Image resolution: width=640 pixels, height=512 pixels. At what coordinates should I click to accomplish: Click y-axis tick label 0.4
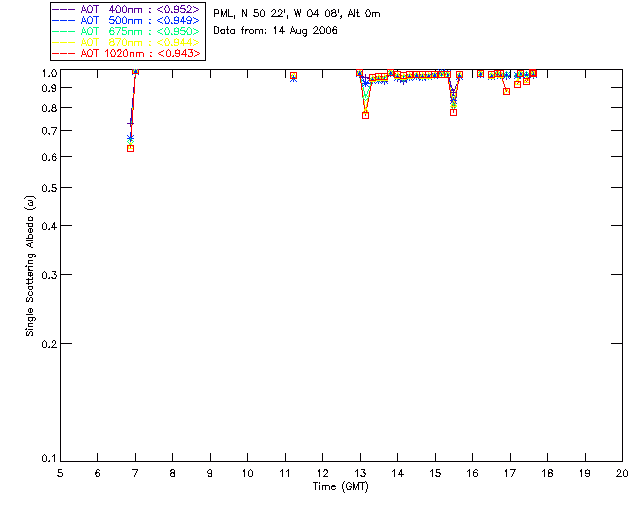tap(49, 226)
